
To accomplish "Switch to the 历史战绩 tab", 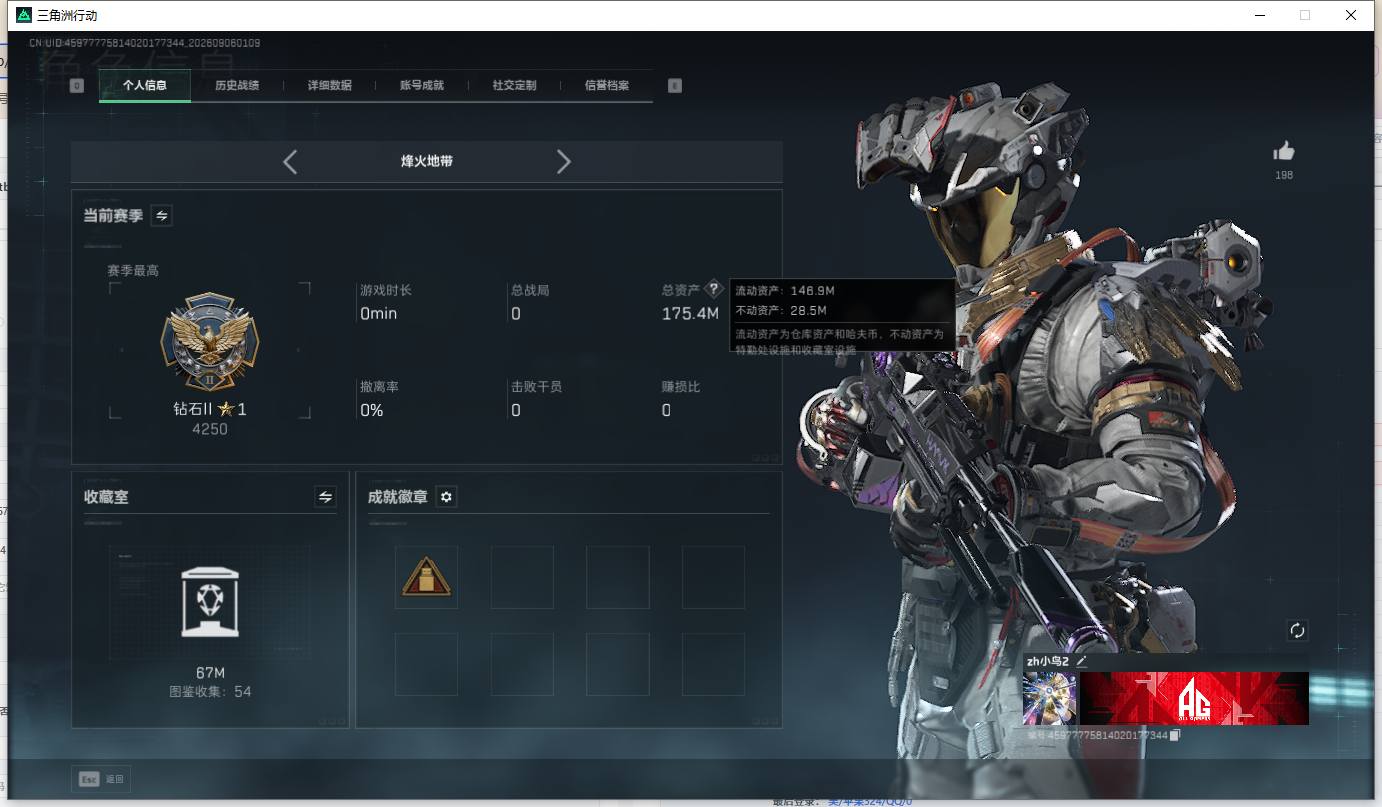I will (237, 86).
